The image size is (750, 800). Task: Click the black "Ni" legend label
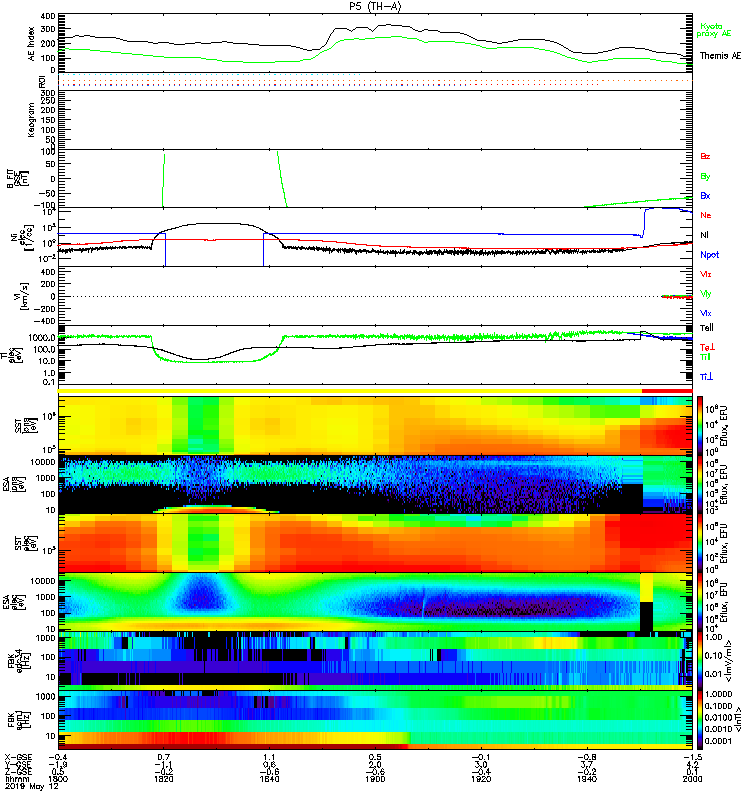click(704, 235)
